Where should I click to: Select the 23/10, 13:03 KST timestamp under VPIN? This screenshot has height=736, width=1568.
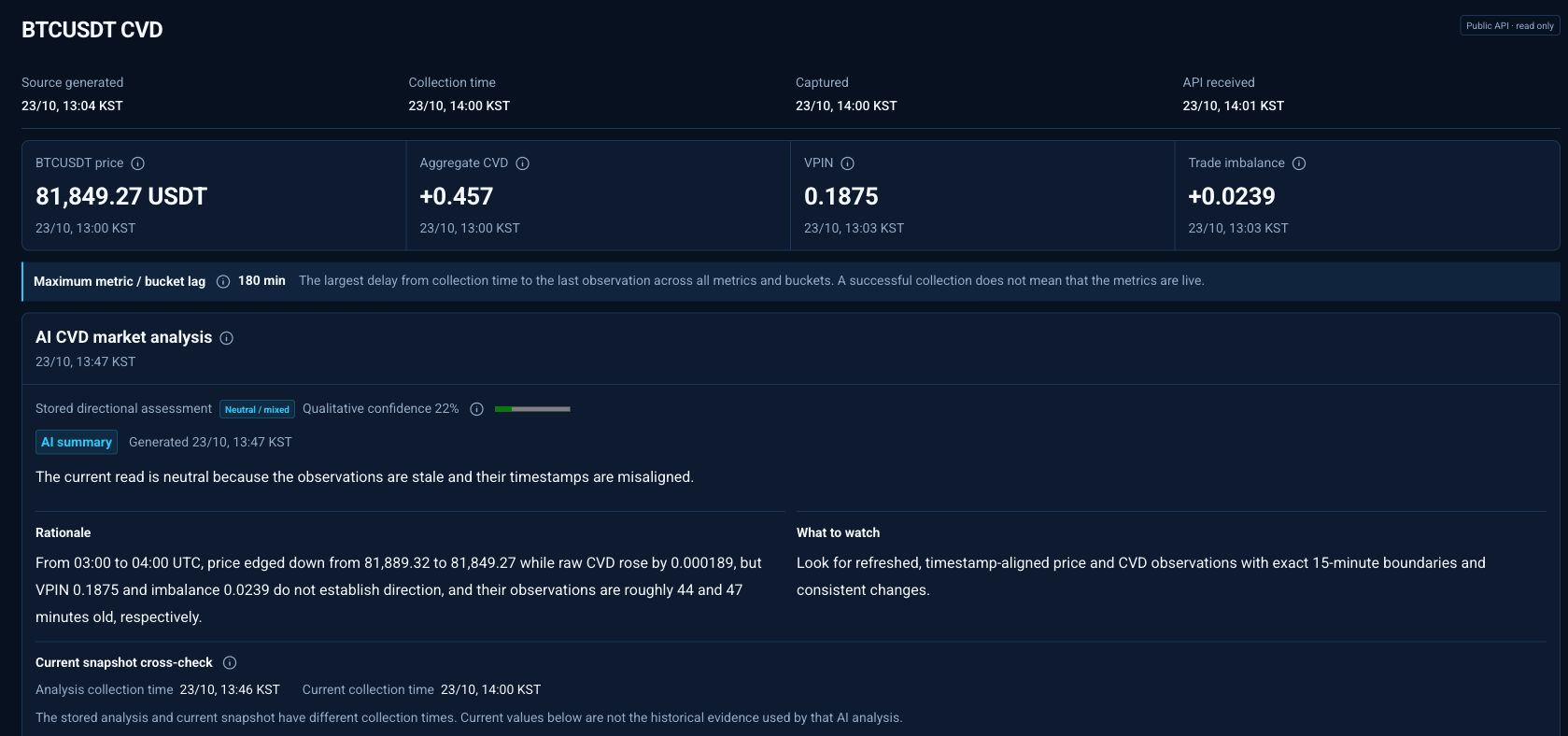tap(854, 228)
